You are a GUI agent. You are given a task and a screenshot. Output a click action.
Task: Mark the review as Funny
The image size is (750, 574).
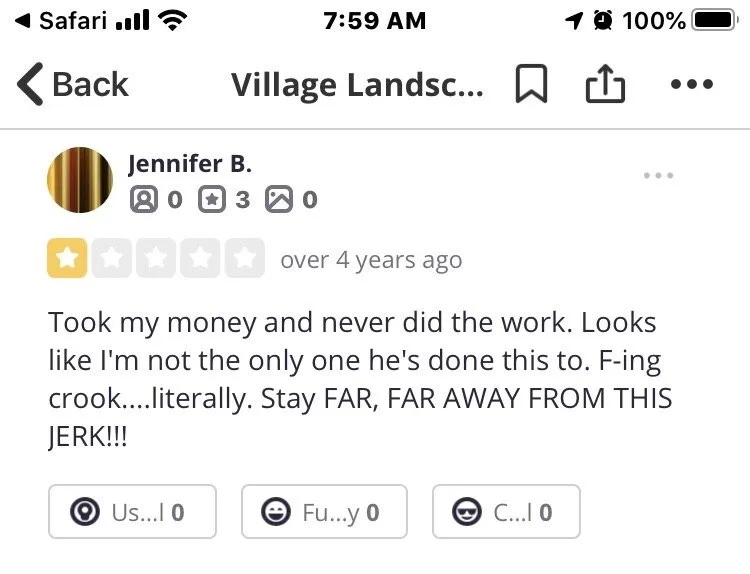pyautogui.click(x=324, y=512)
